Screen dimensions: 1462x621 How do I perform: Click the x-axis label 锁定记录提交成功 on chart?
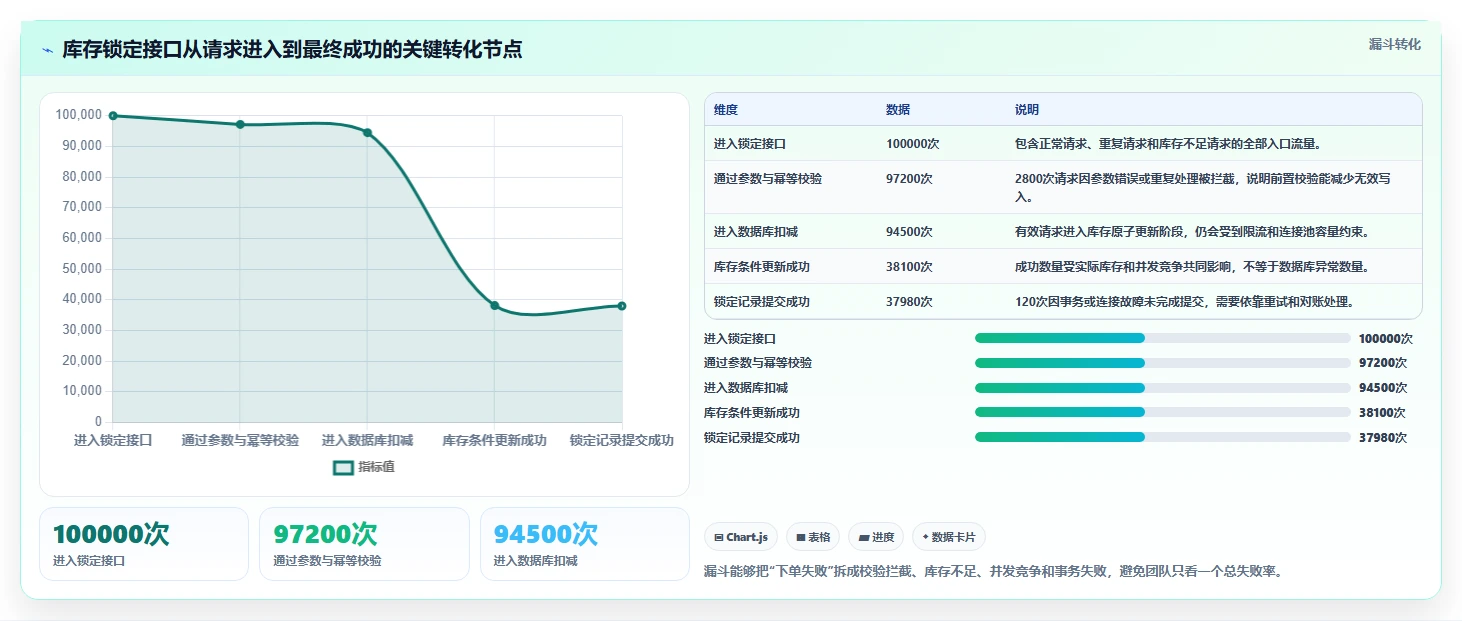pos(621,440)
